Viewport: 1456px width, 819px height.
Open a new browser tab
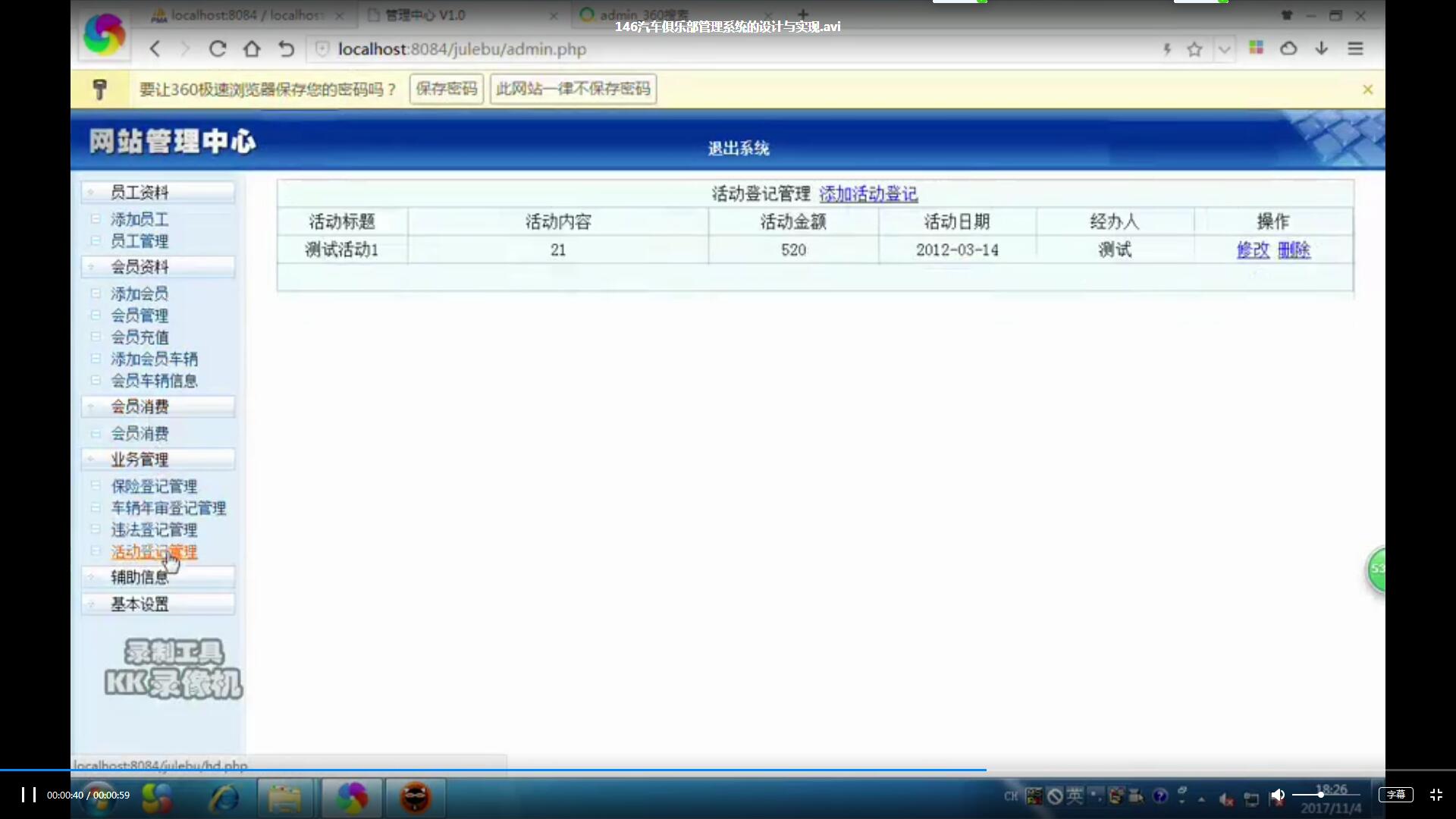pyautogui.click(x=803, y=14)
